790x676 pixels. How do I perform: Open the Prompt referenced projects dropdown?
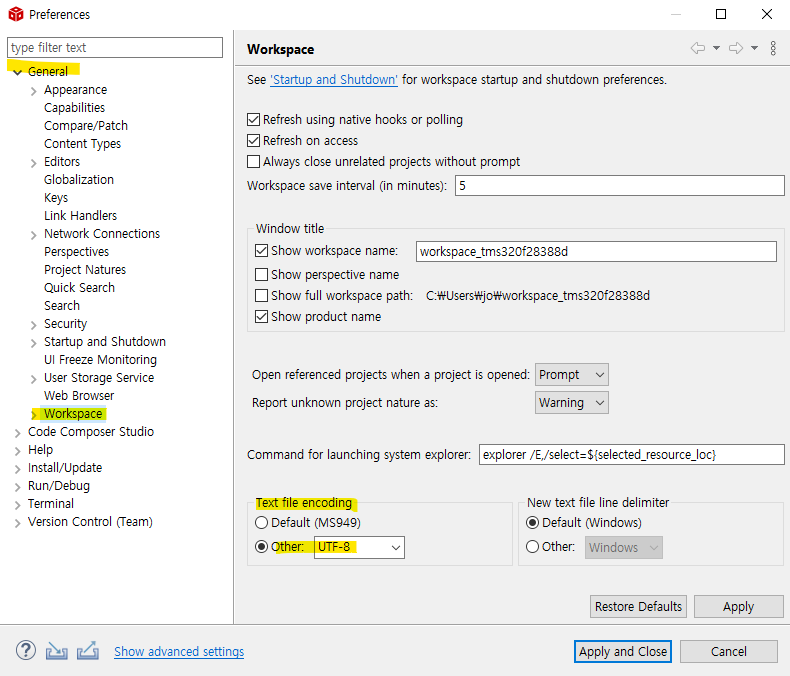pyautogui.click(x=572, y=375)
